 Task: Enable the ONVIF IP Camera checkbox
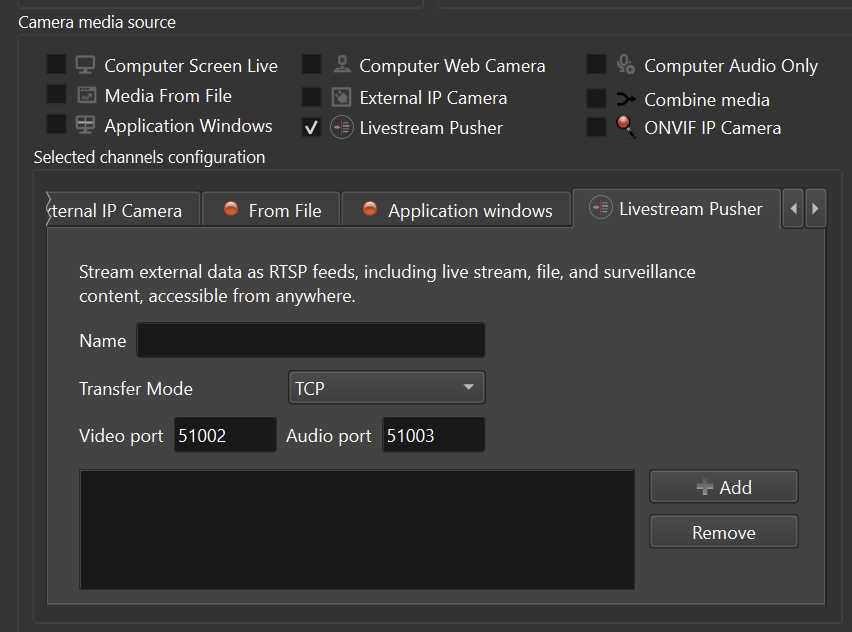point(596,127)
